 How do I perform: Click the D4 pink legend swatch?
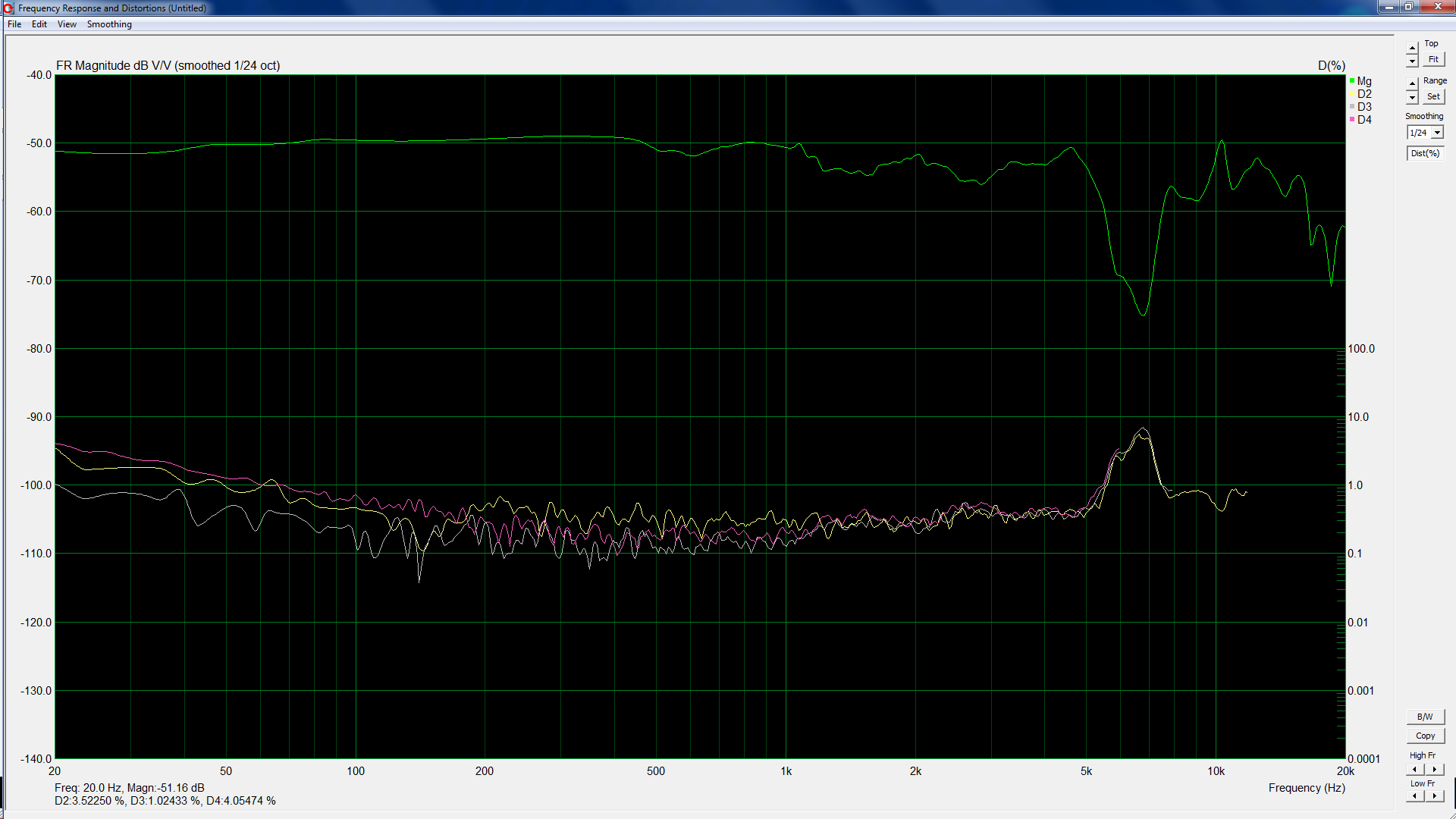[1352, 119]
